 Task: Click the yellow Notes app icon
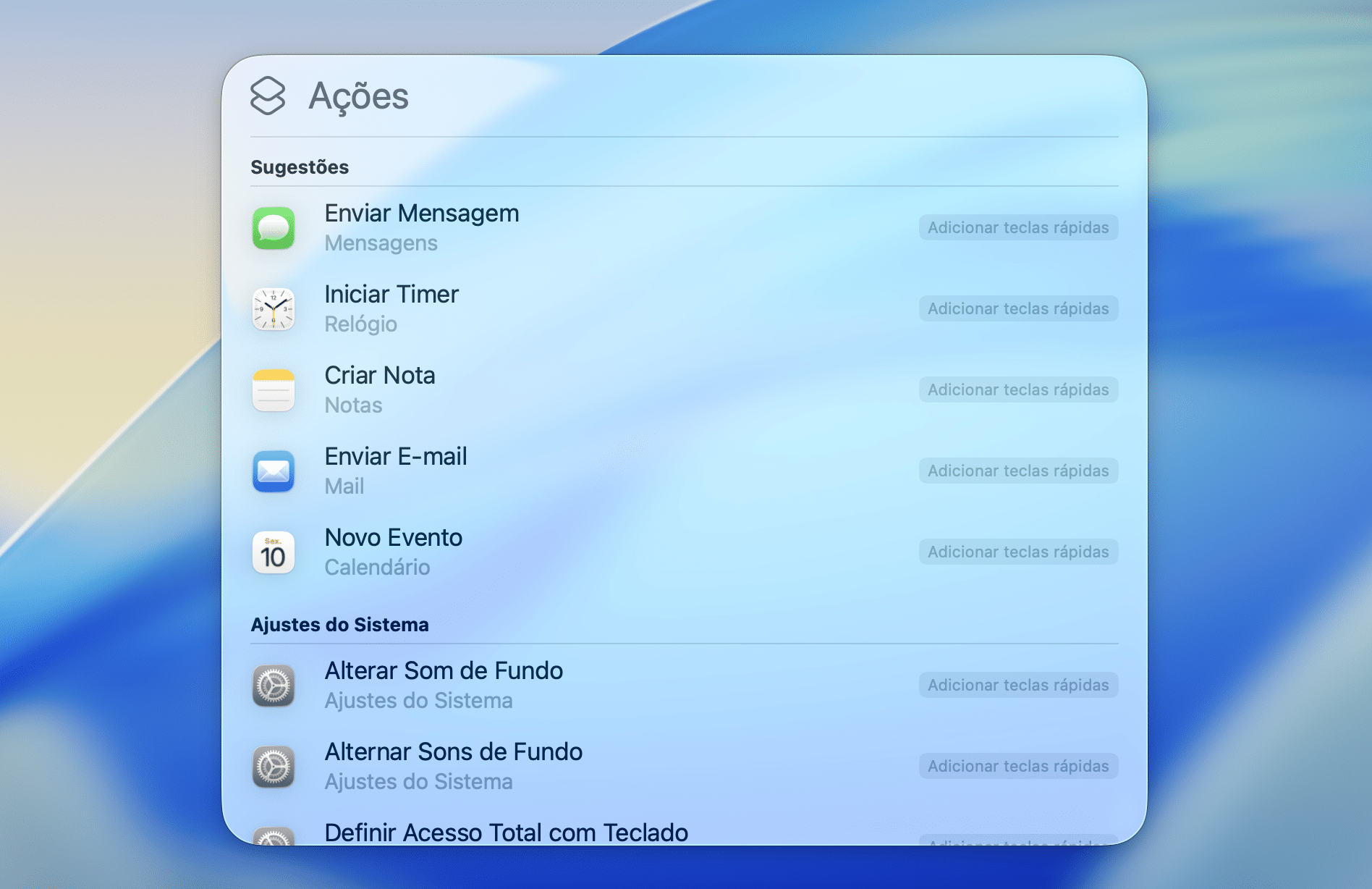[274, 390]
